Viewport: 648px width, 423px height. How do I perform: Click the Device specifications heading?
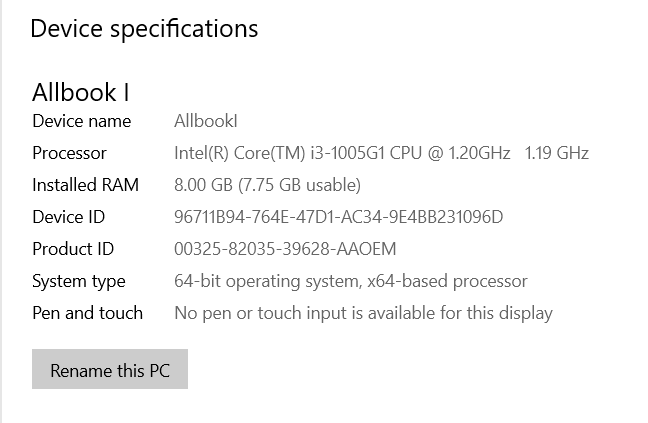click(x=144, y=29)
